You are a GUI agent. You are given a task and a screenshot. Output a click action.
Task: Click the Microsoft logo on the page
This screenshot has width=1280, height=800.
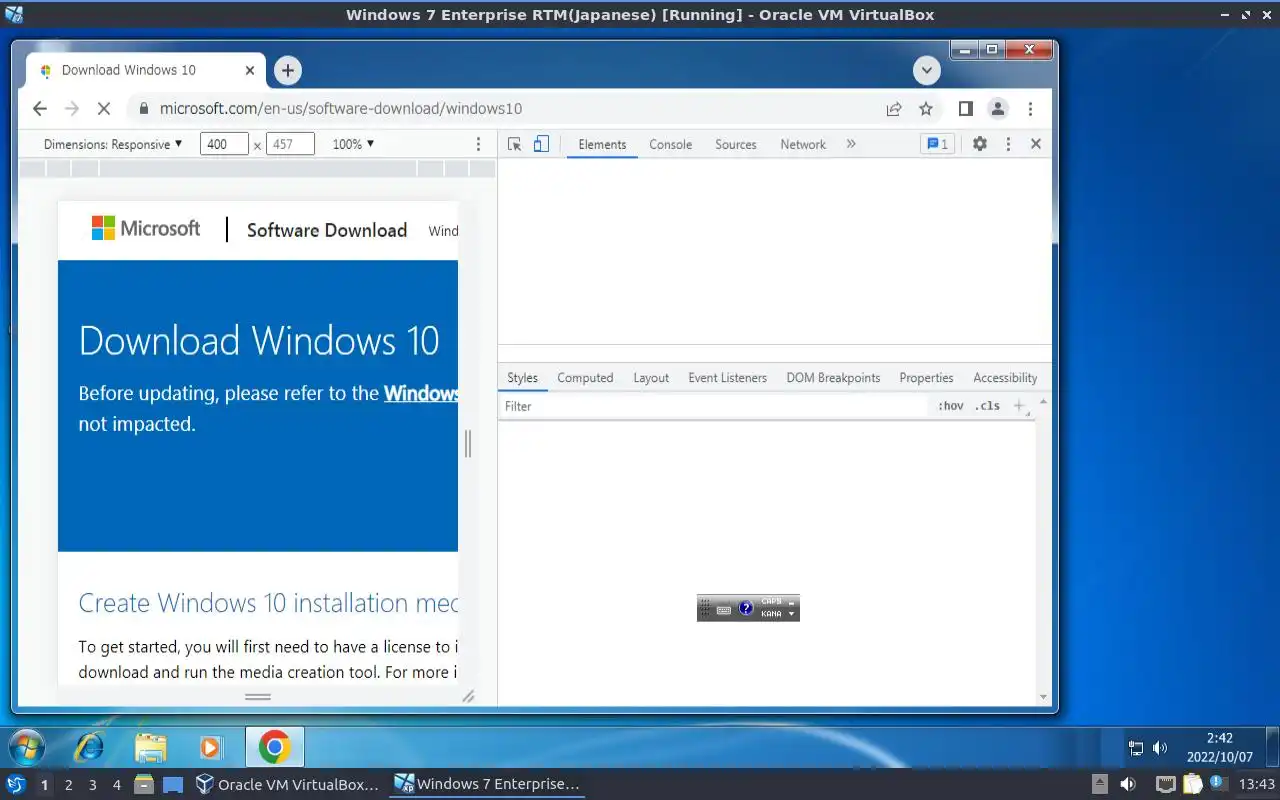[x=146, y=229]
